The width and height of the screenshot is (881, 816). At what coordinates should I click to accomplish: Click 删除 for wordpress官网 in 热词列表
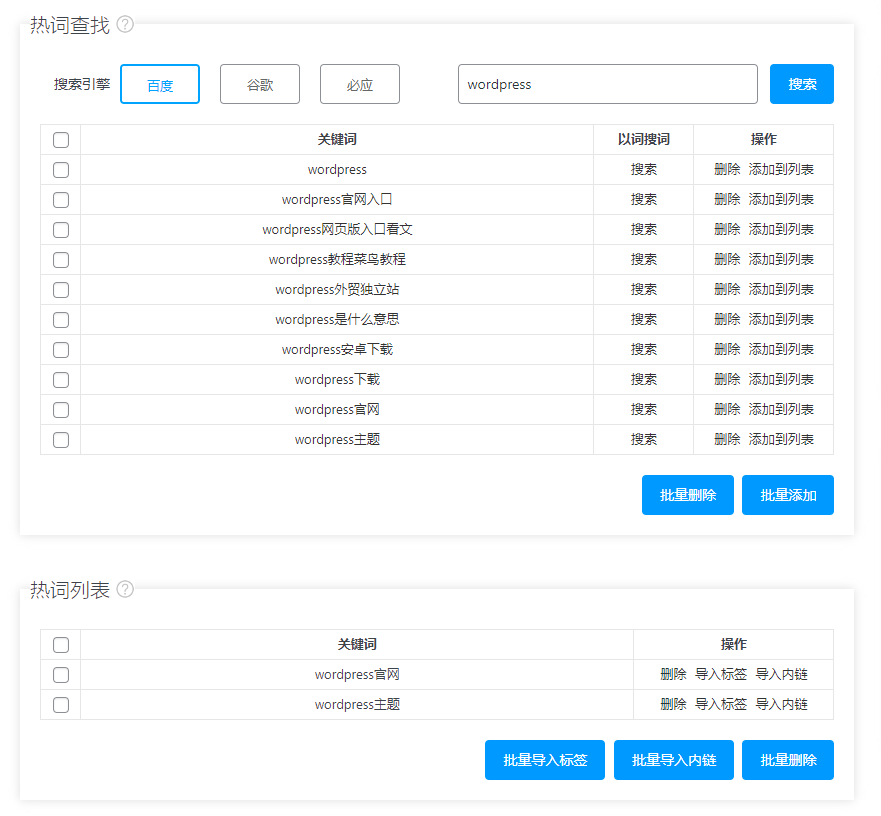tap(673, 674)
